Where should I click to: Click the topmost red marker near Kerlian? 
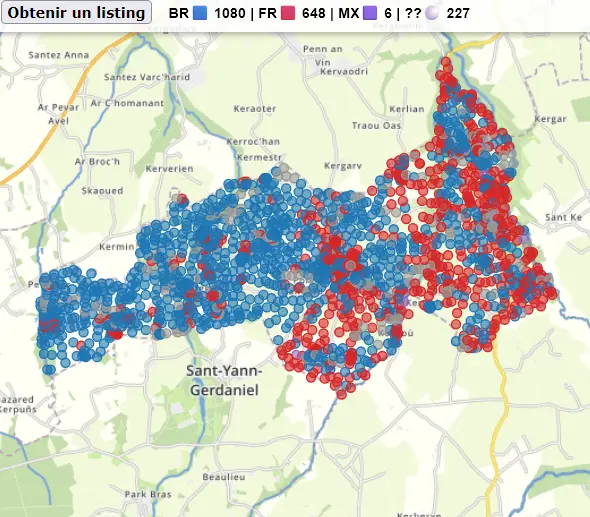(x=446, y=62)
